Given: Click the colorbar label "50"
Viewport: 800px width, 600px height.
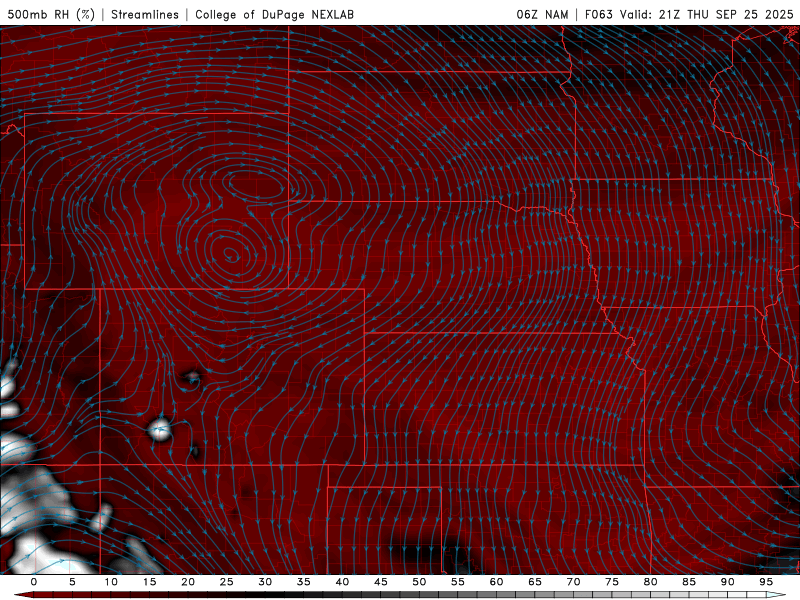Looking at the screenshot, I should coord(419,582).
